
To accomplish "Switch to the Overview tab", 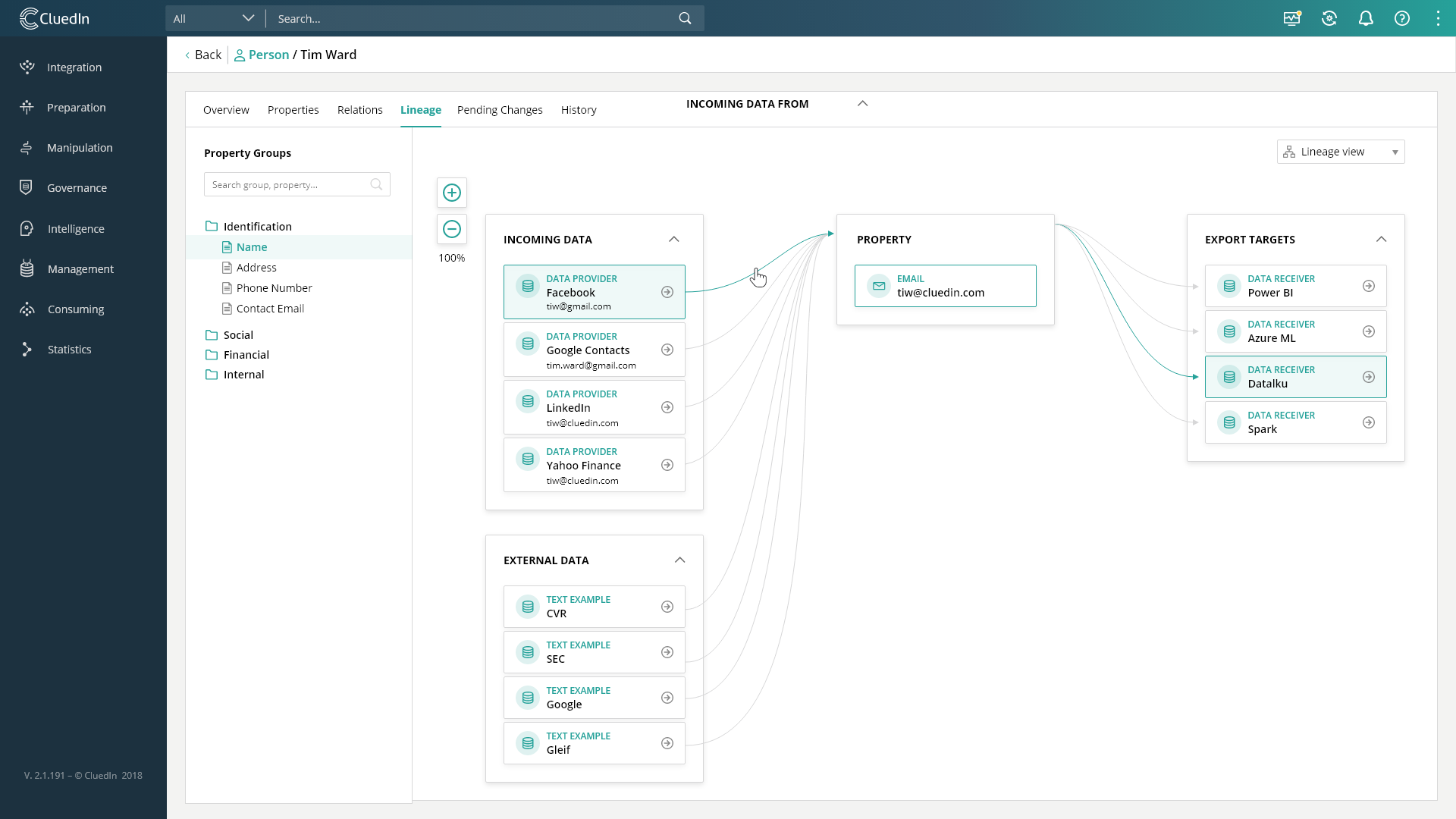I will pyautogui.click(x=226, y=110).
